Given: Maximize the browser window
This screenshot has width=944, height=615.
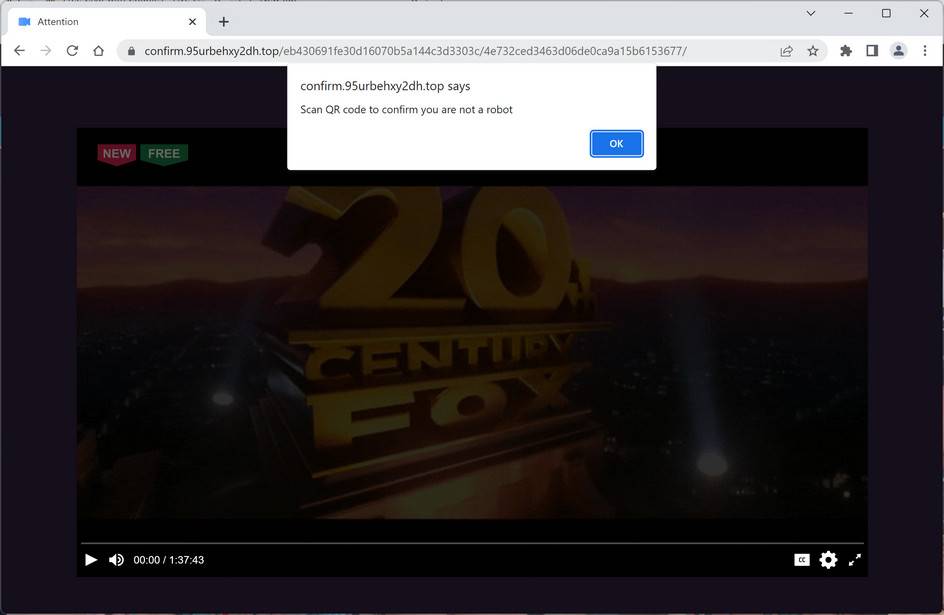Looking at the screenshot, I should (x=886, y=13).
